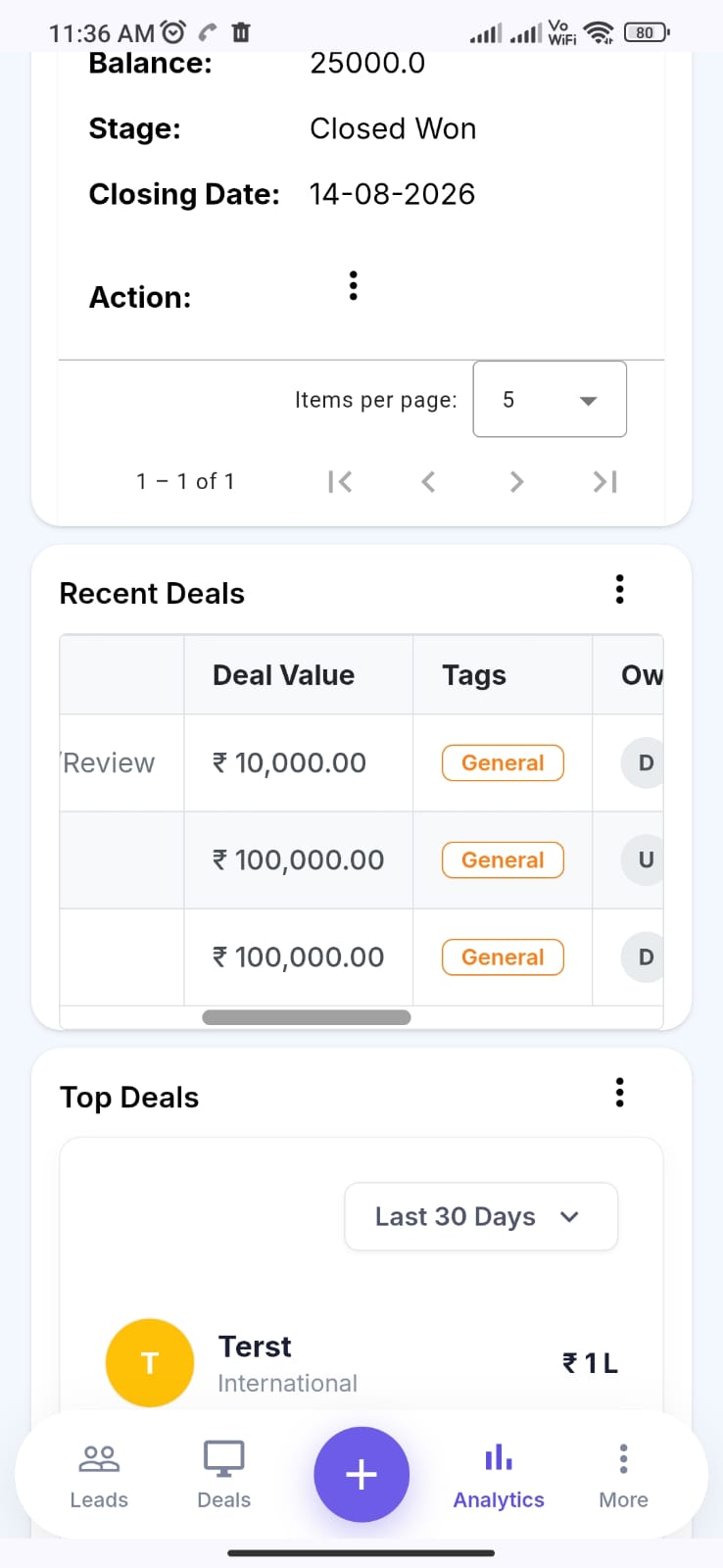Go to next page arrow

(x=516, y=481)
